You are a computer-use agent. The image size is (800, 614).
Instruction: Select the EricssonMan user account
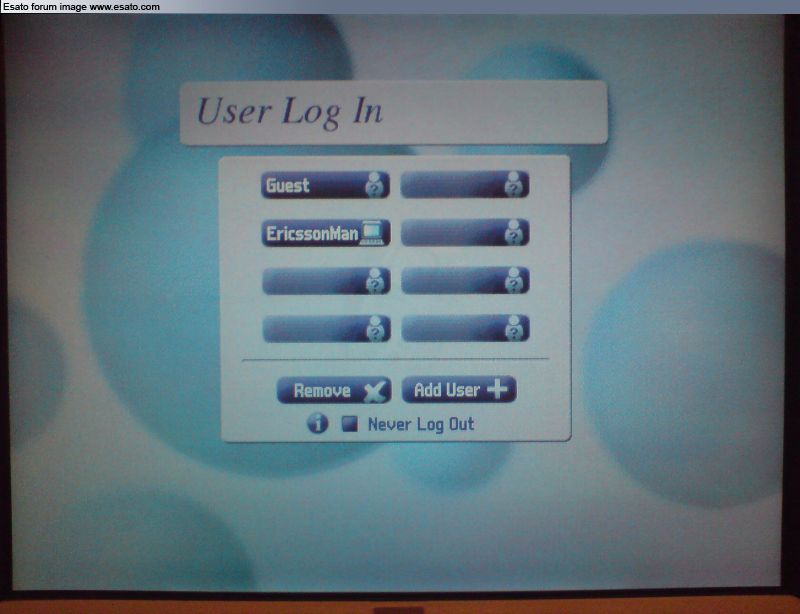pos(326,233)
